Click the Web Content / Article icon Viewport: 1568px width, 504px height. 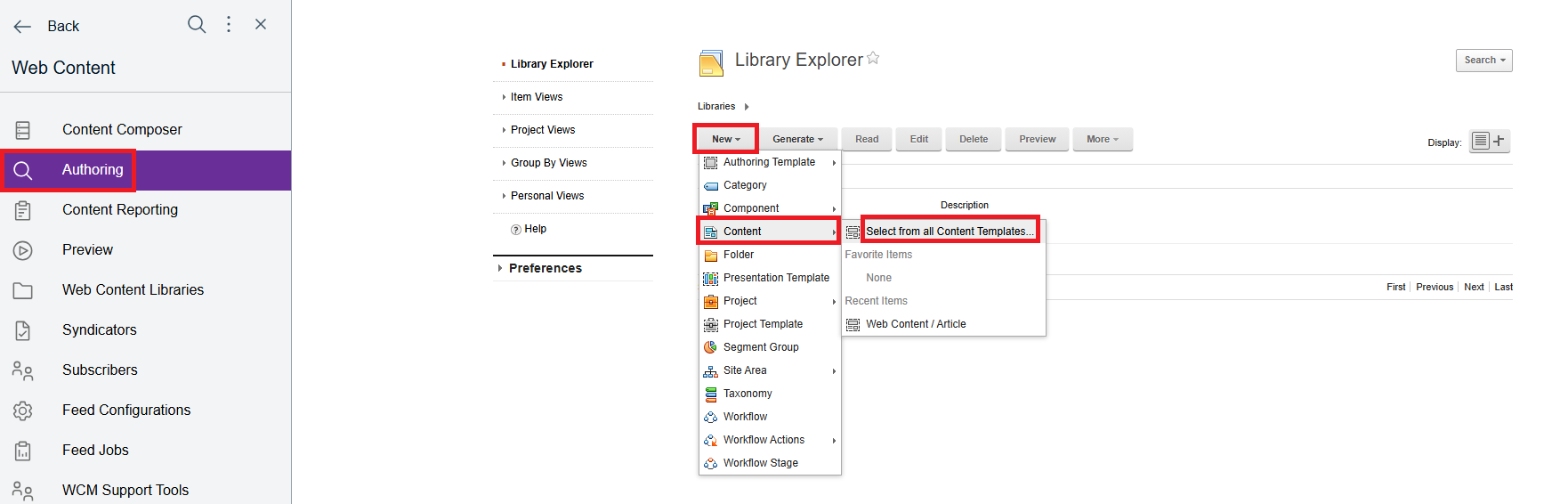(x=853, y=325)
